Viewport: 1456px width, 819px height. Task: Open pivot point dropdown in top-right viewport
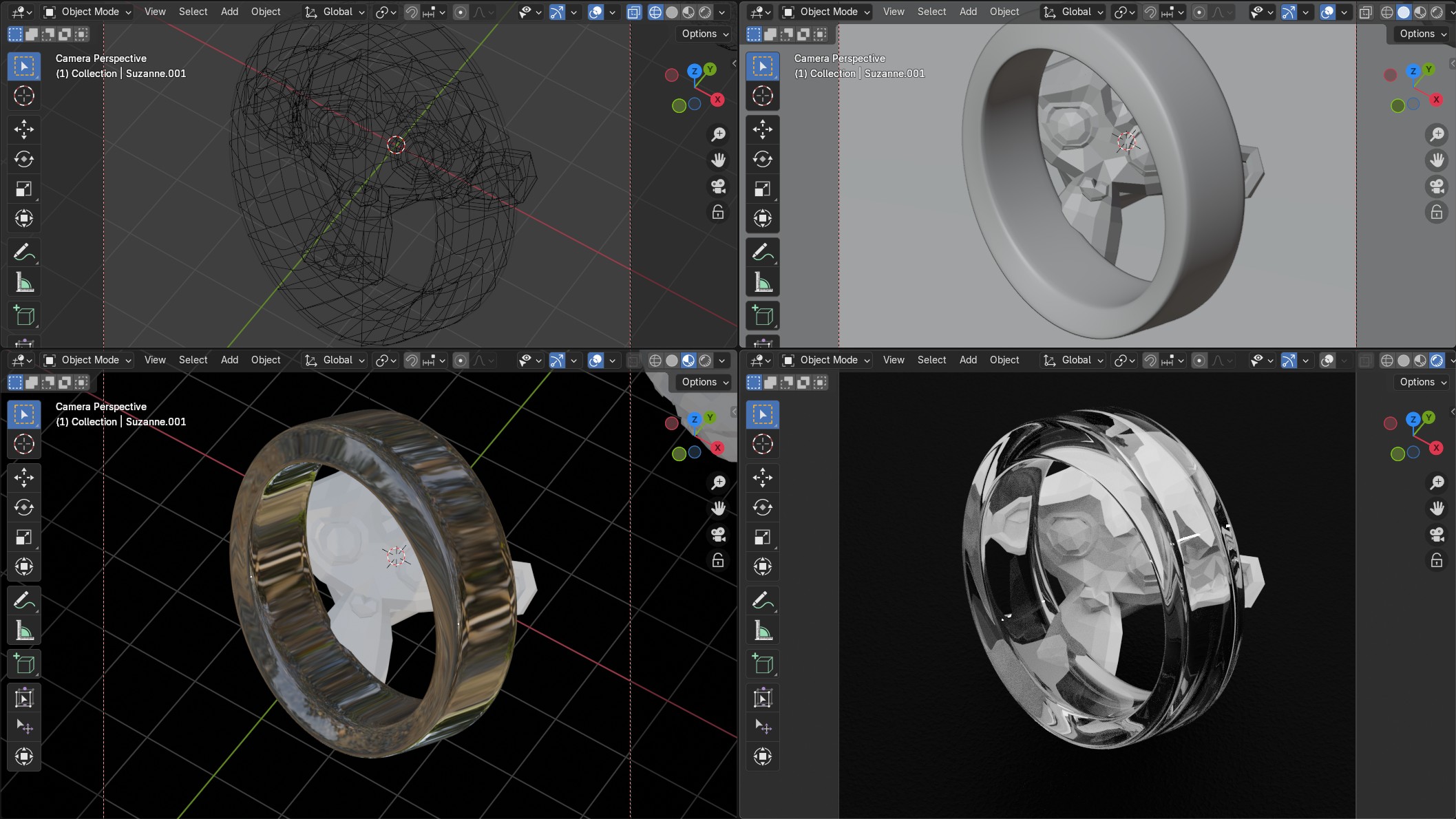(1125, 12)
